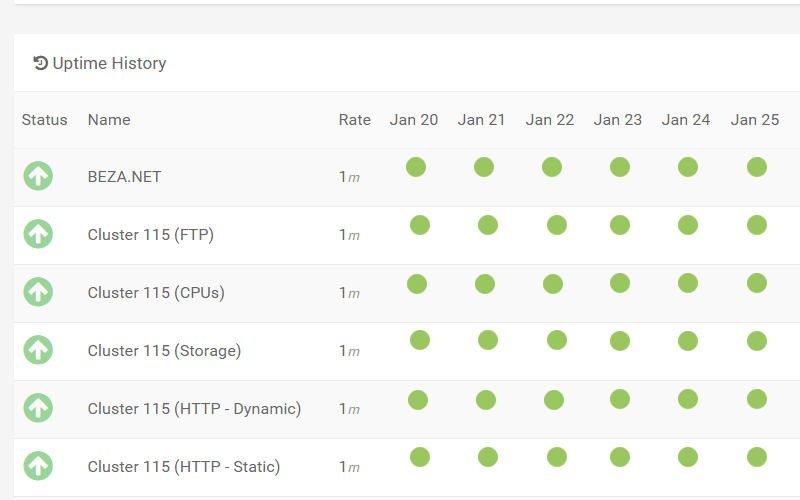
Task: Open Cluster 115 (HTTP - Static) monitor
Action: [x=184, y=467]
